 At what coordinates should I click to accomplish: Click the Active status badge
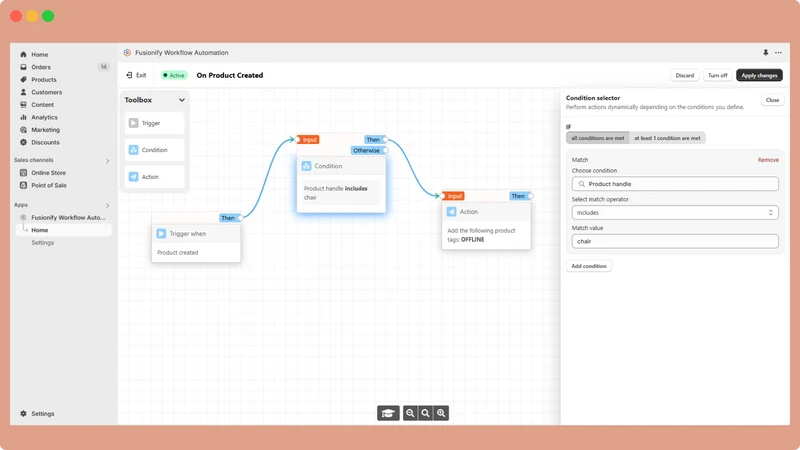(x=173, y=75)
